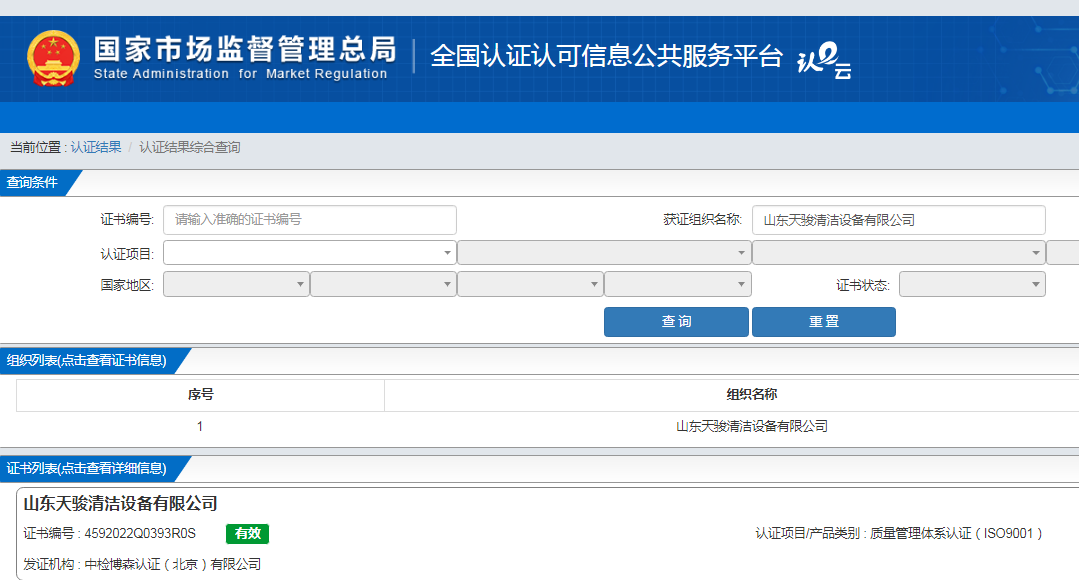
Task: Open the second 国家地区 dropdown
Action: (x=383, y=284)
